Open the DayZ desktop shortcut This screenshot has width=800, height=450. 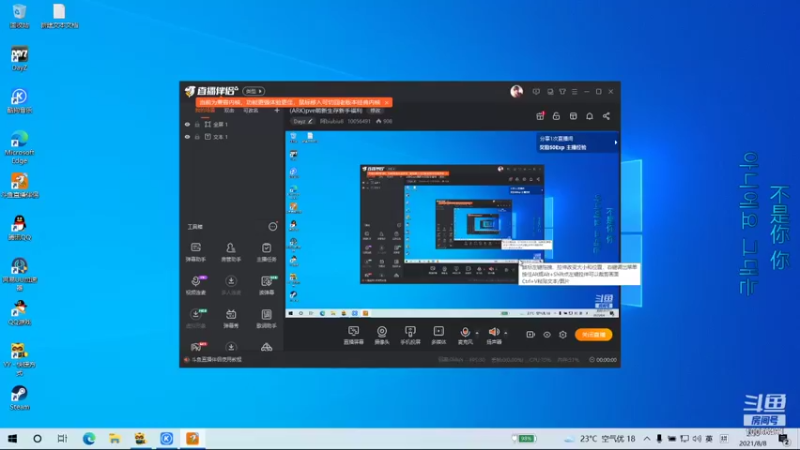[19, 58]
